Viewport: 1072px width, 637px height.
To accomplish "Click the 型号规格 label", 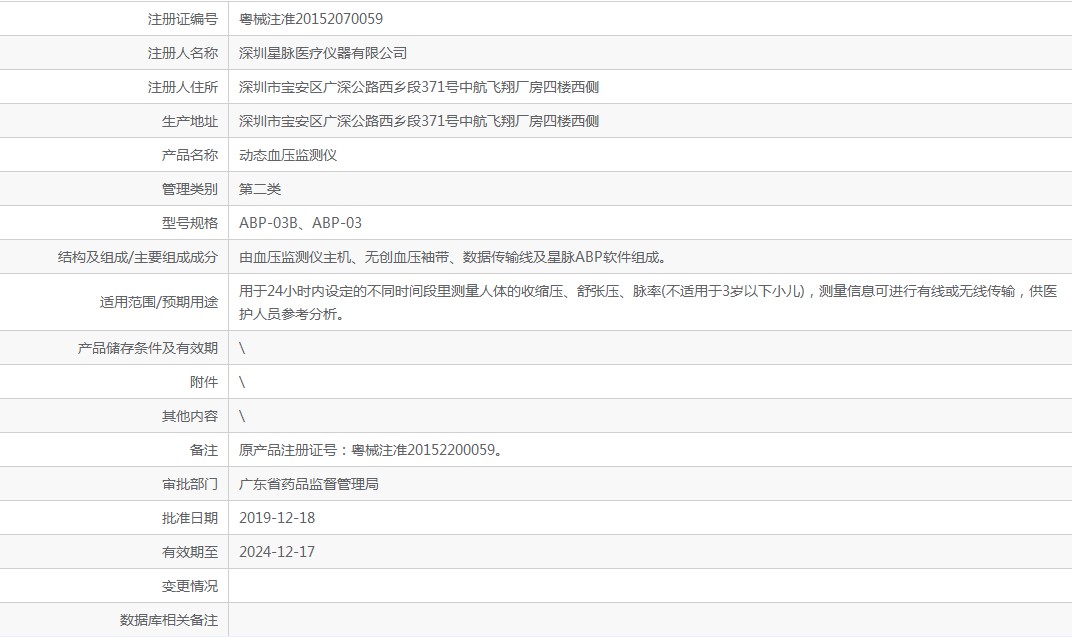I will pos(189,223).
